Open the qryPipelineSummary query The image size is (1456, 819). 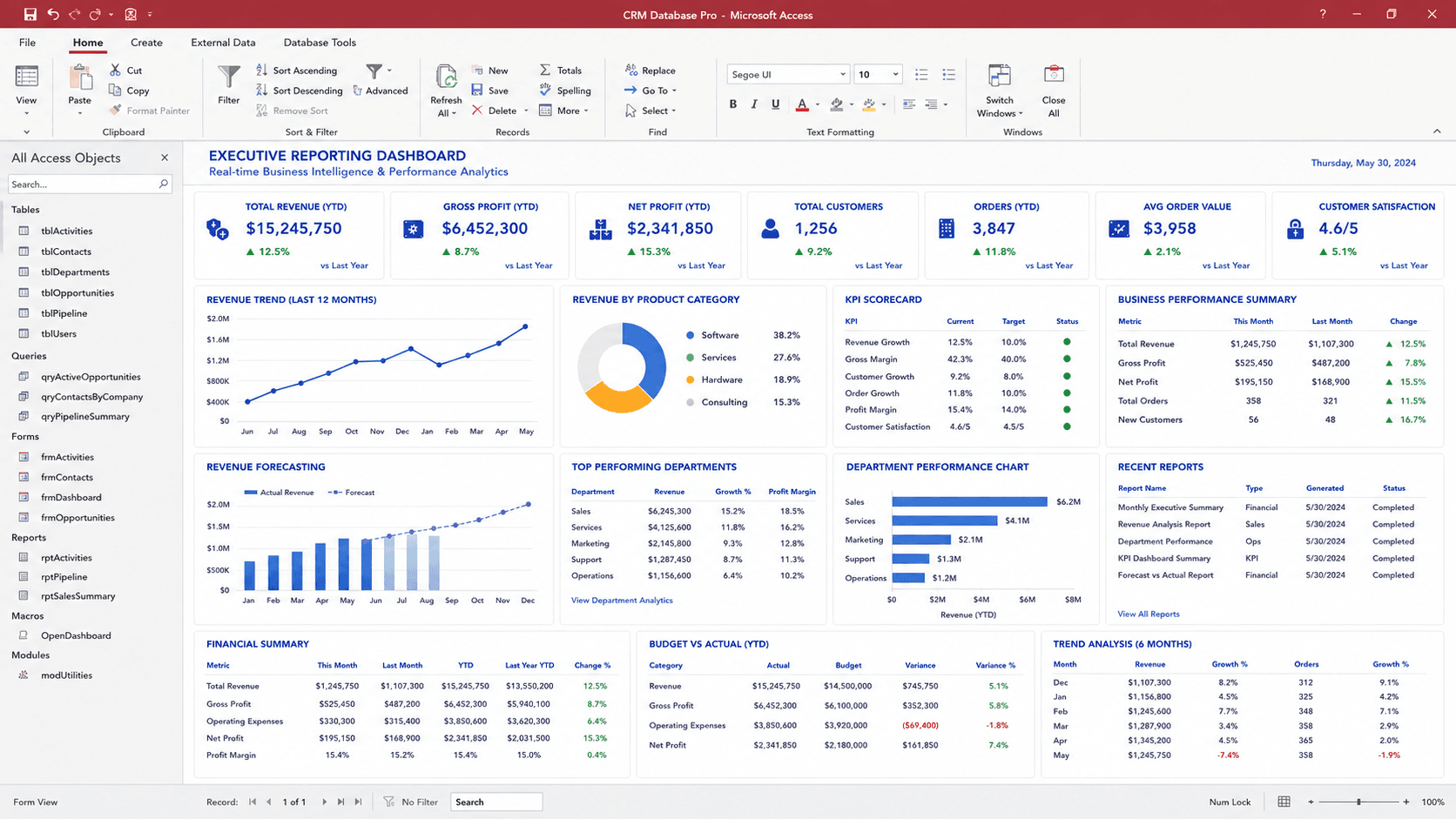(x=85, y=416)
